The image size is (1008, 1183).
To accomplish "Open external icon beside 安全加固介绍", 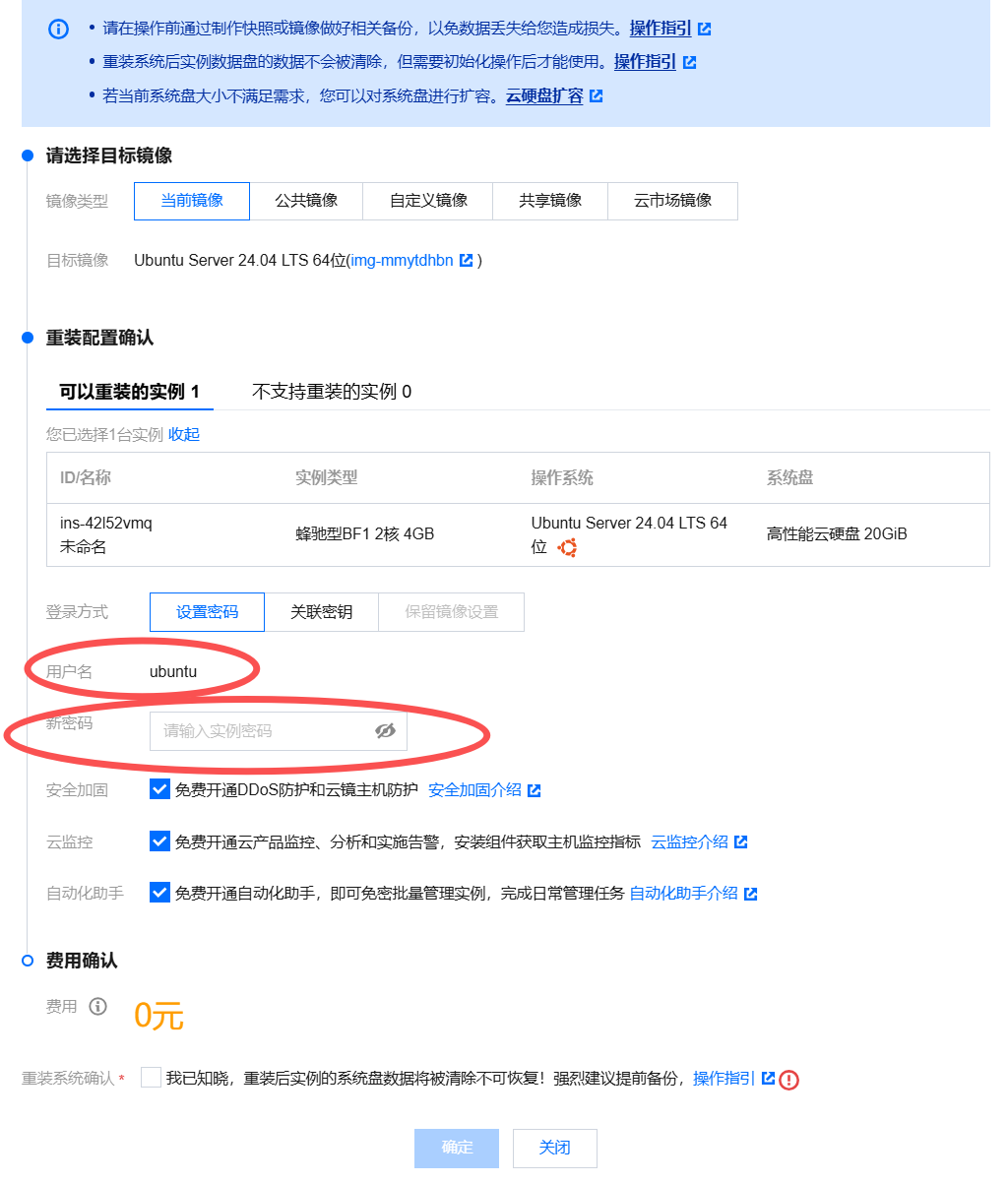I will [535, 790].
